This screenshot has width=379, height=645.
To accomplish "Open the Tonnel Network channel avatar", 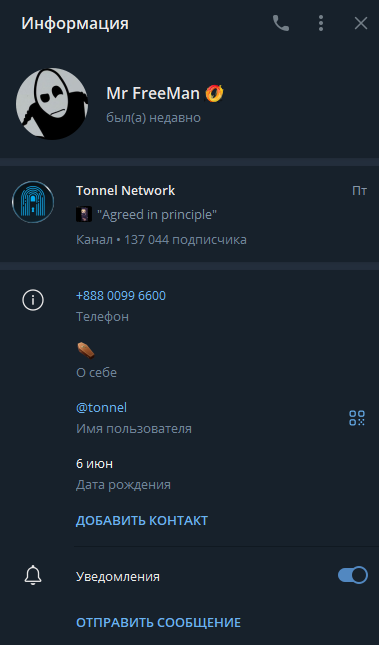I will [x=33, y=202].
